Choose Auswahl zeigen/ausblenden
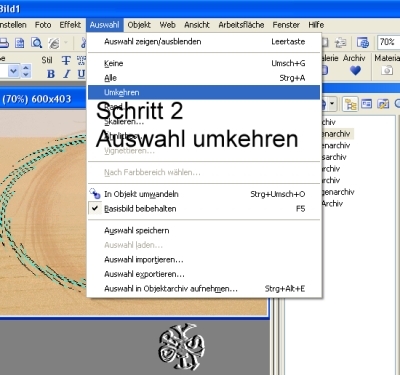The width and height of the screenshot is (400, 375). pyautogui.click(x=204, y=42)
